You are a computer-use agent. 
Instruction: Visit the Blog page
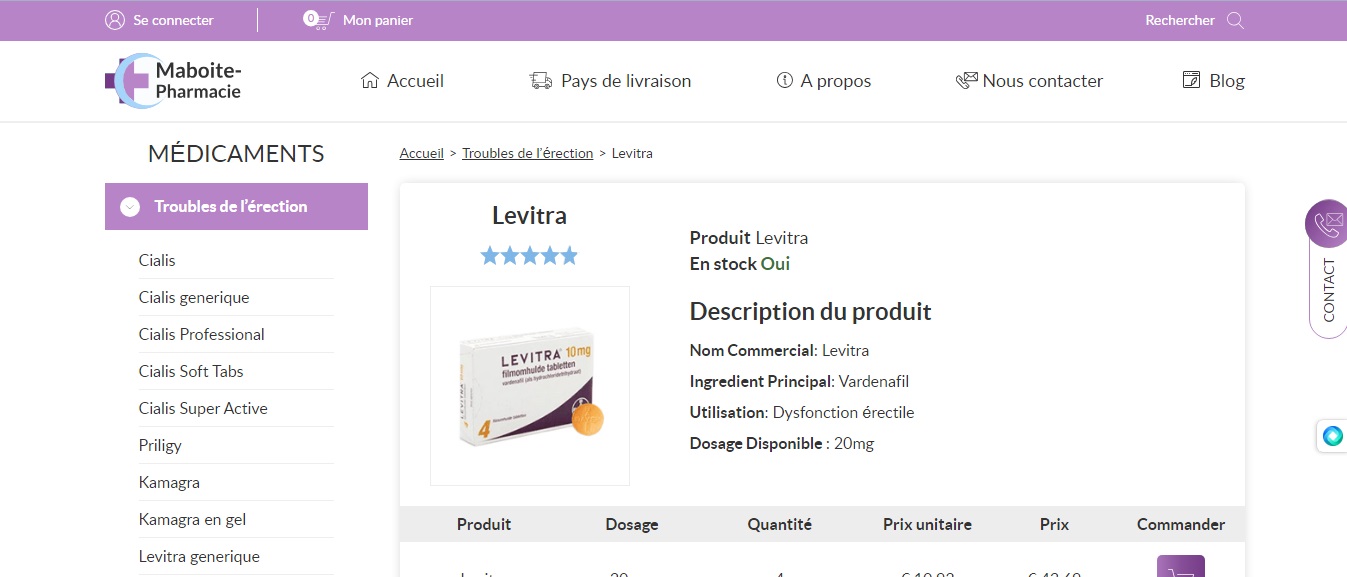1213,81
